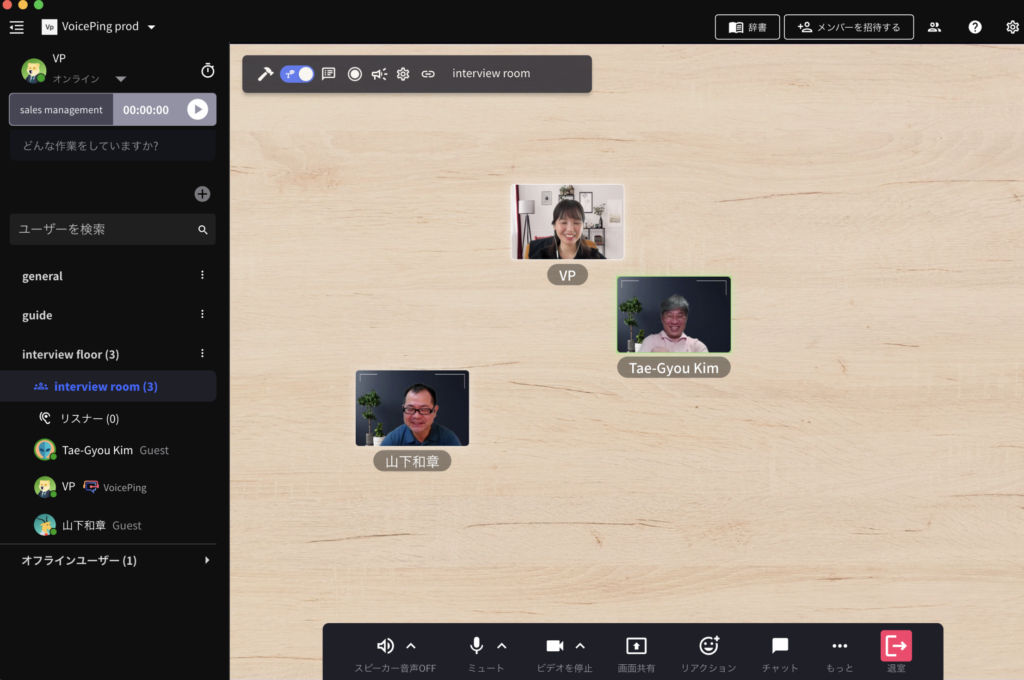Select the general floor in sidebar

click(x=42, y=276)
